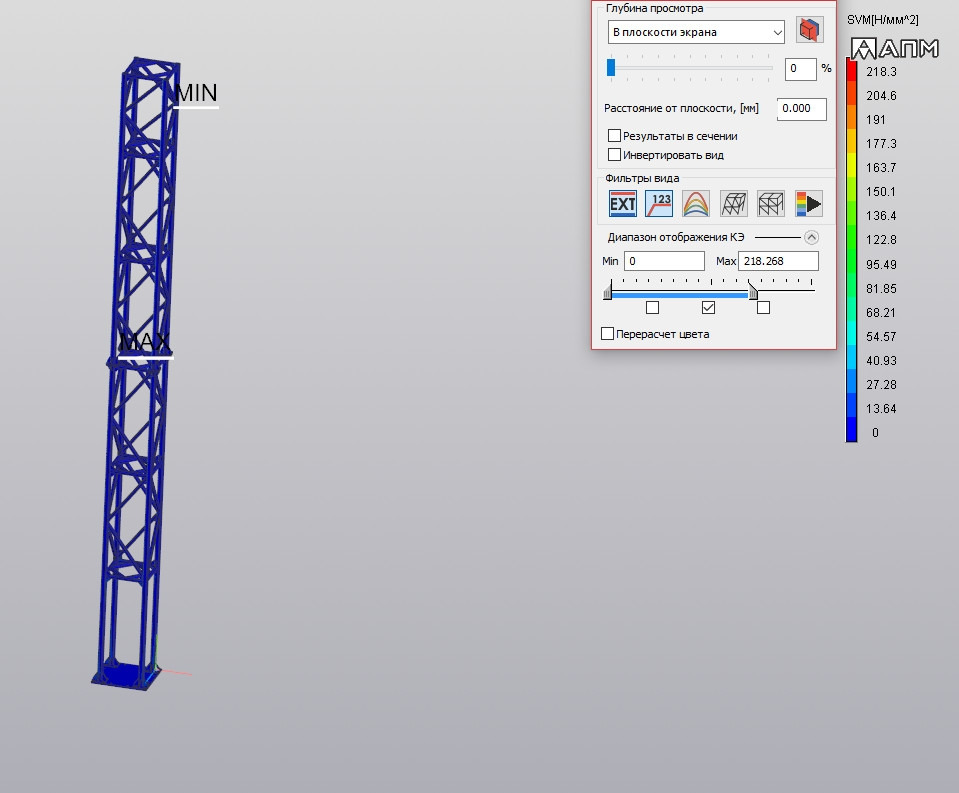Click the 54.57 legend value
The image size is (959, 793).
coord(881,337)
